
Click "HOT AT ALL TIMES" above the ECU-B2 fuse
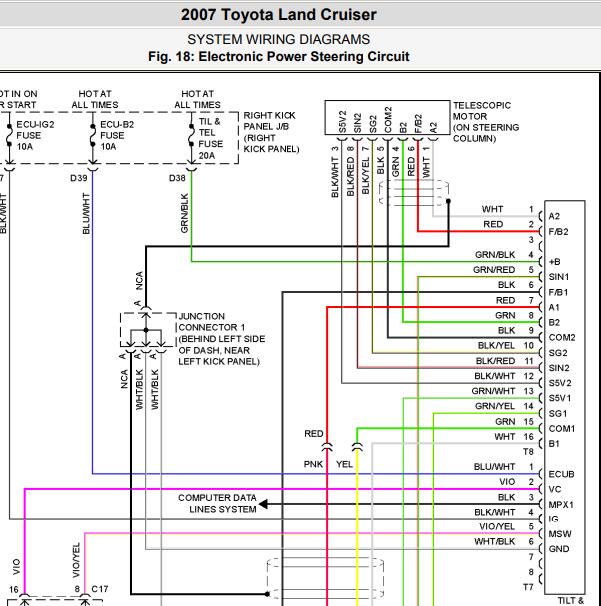point(95,99)
